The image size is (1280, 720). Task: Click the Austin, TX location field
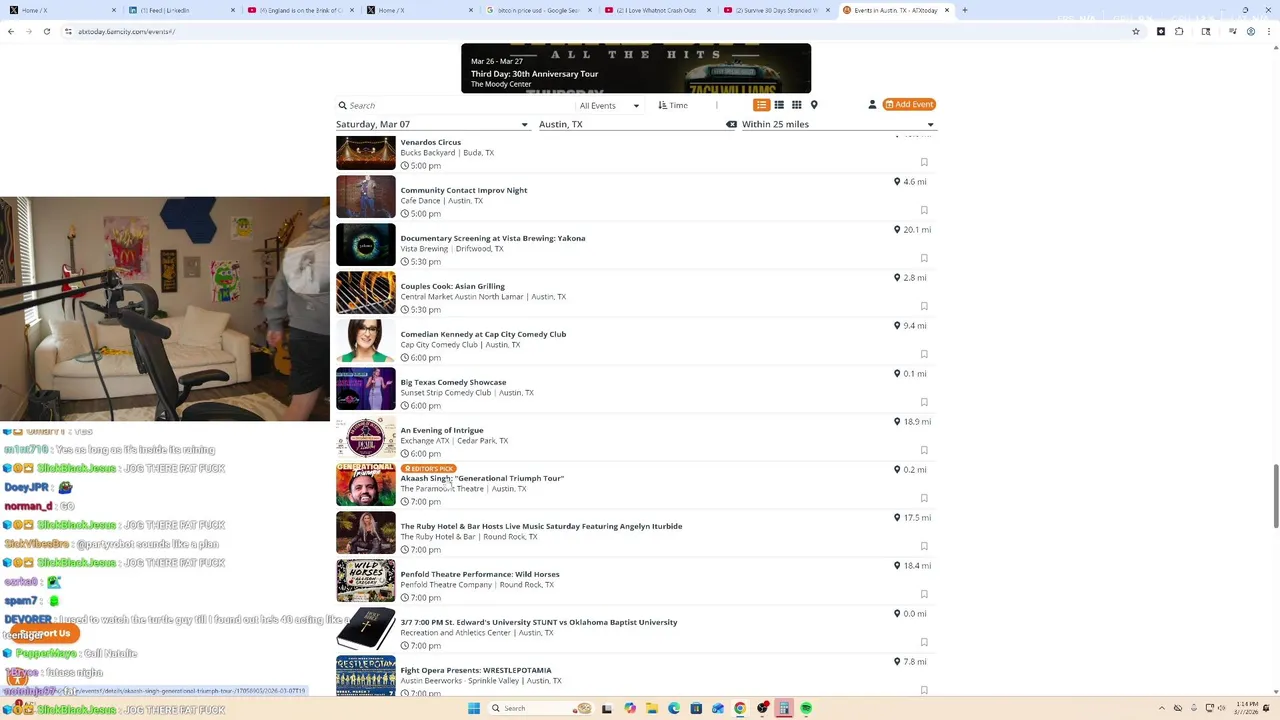(630, 124)
